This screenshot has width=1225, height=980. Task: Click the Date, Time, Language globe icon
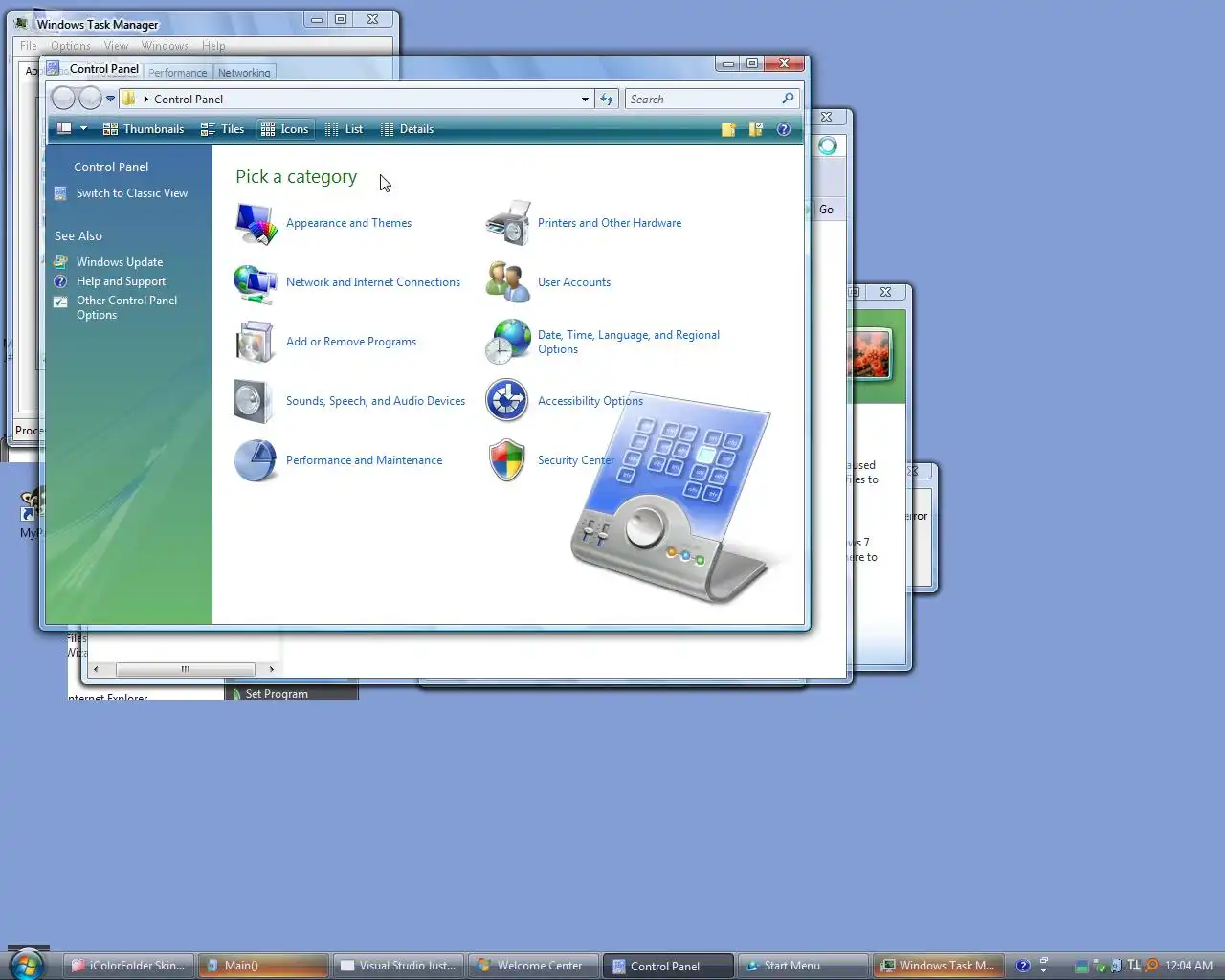pos(508,342)
